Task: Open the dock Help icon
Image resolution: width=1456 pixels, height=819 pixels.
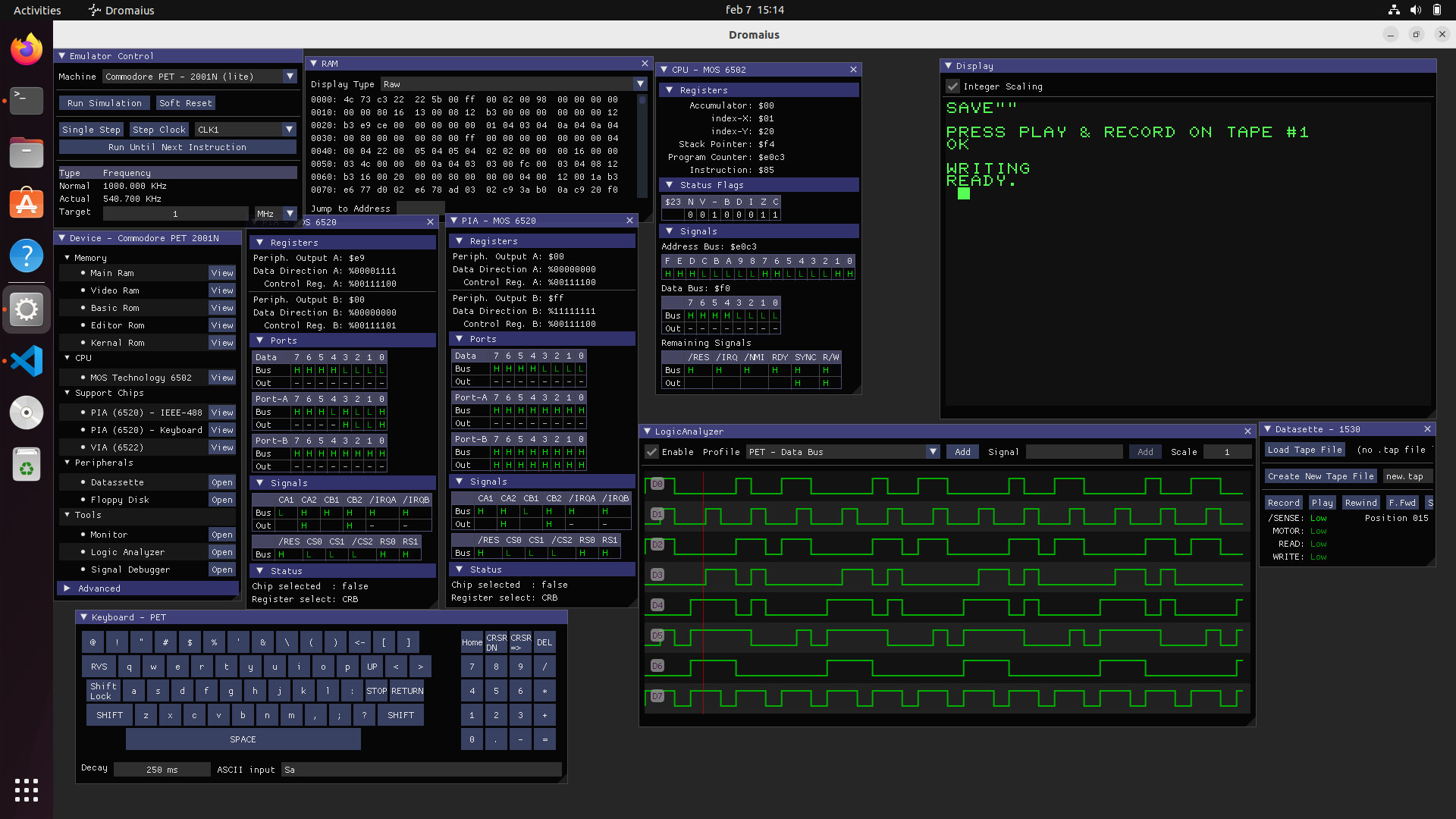Action: tap(27, 256)
